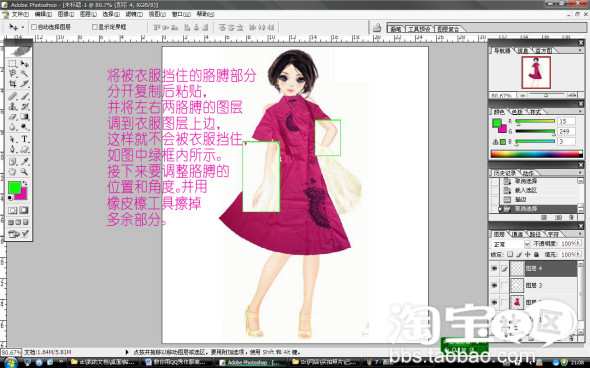Click the navigator preview thumbnail

[x=536, y=72]
